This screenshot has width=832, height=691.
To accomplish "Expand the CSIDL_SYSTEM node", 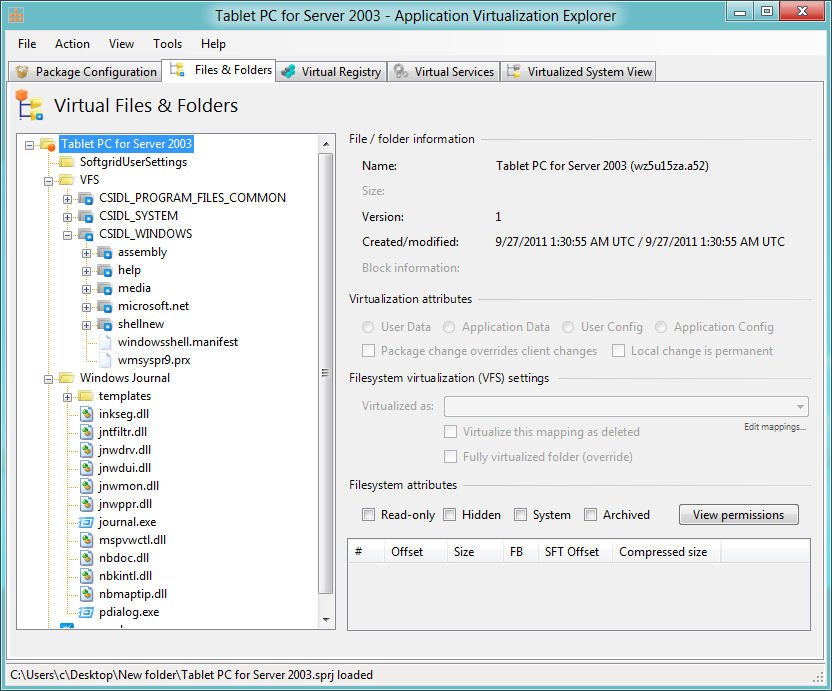I will (x=67, y=217).
